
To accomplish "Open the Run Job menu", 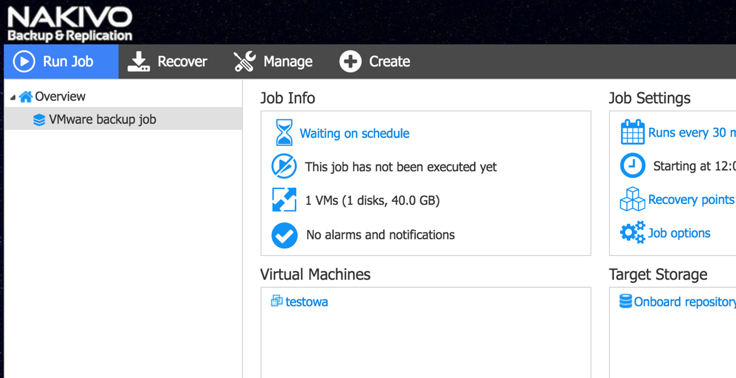I will click(61, 62).
